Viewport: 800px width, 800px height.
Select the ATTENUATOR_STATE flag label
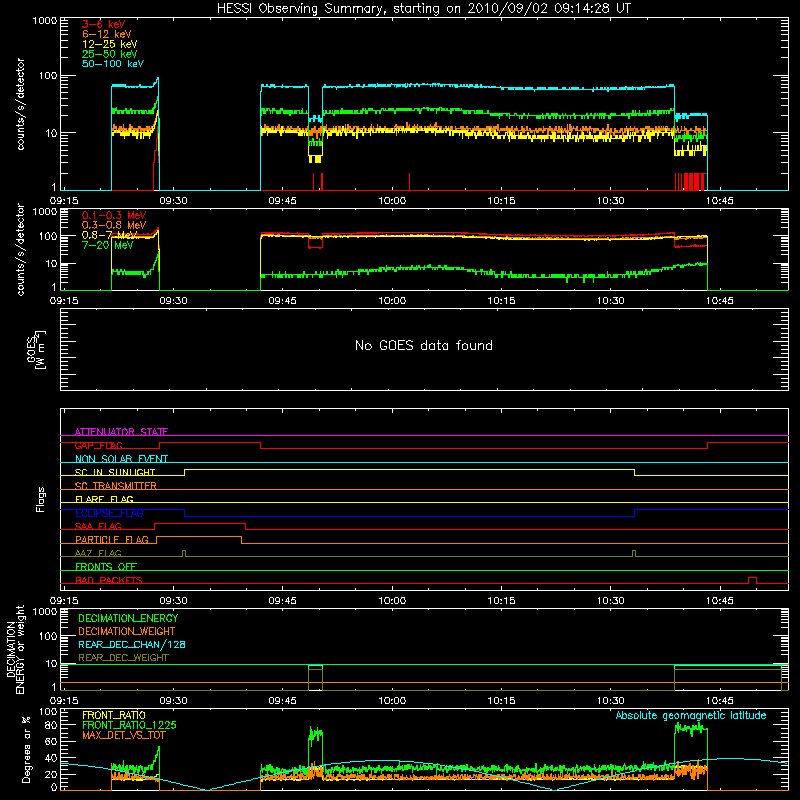click(x=121, y=432)
